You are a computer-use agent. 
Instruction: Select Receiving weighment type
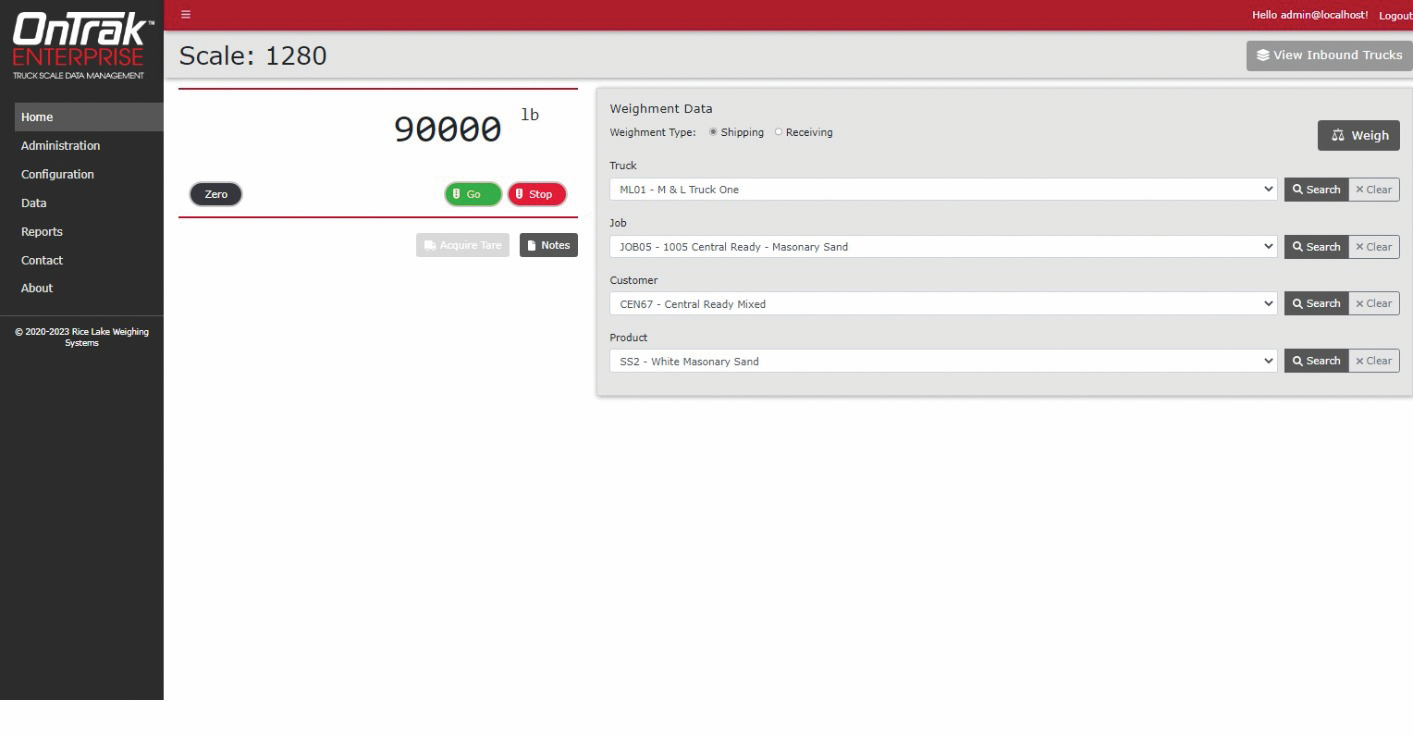coord(779,133)
